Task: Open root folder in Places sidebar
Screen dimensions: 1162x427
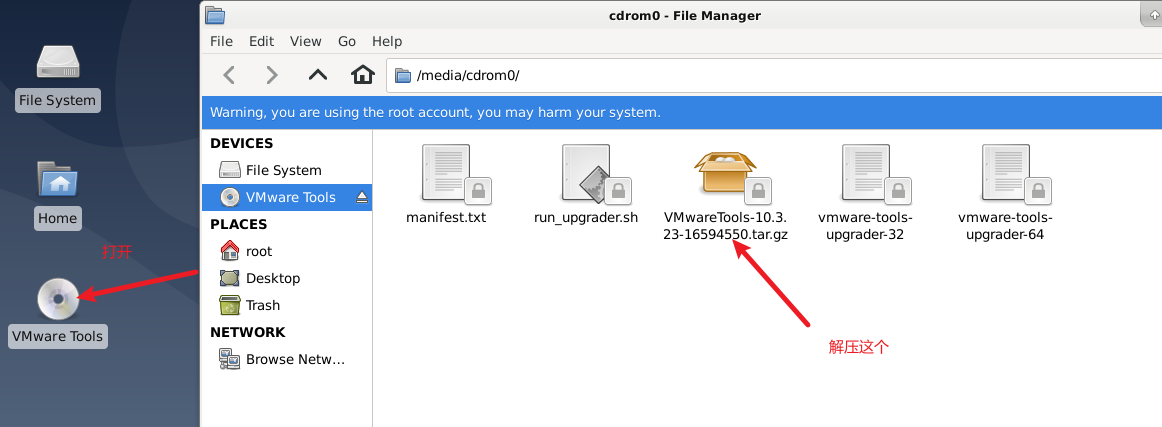Action: tap(258, 251)
